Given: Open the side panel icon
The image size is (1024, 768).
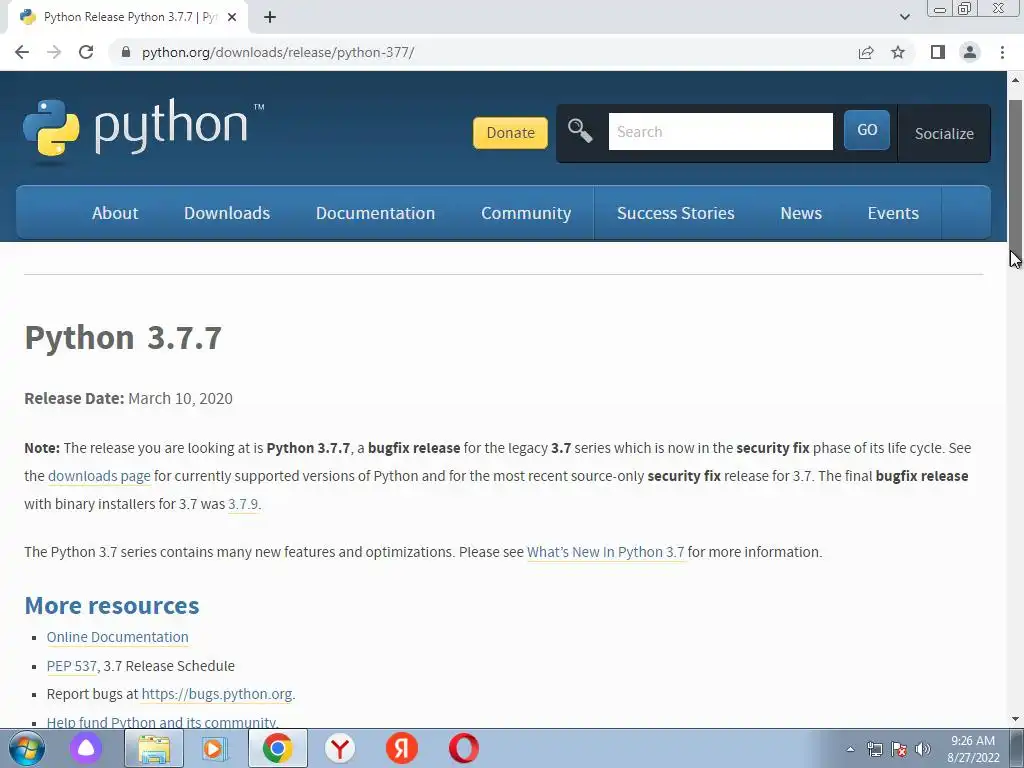Looking at the screenshot, I should (938, 52).
